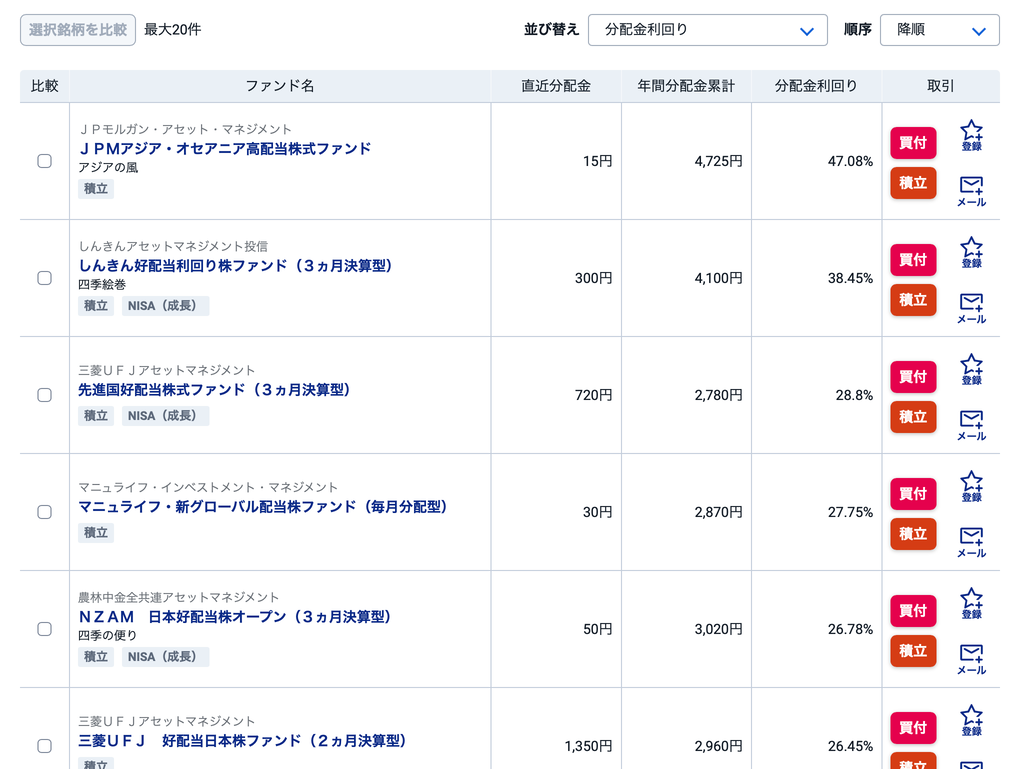Open マニュライフ・新グローバル配当株ファンド(毎月分配型) link
The image size is (1020, 769).
point(263,507)
